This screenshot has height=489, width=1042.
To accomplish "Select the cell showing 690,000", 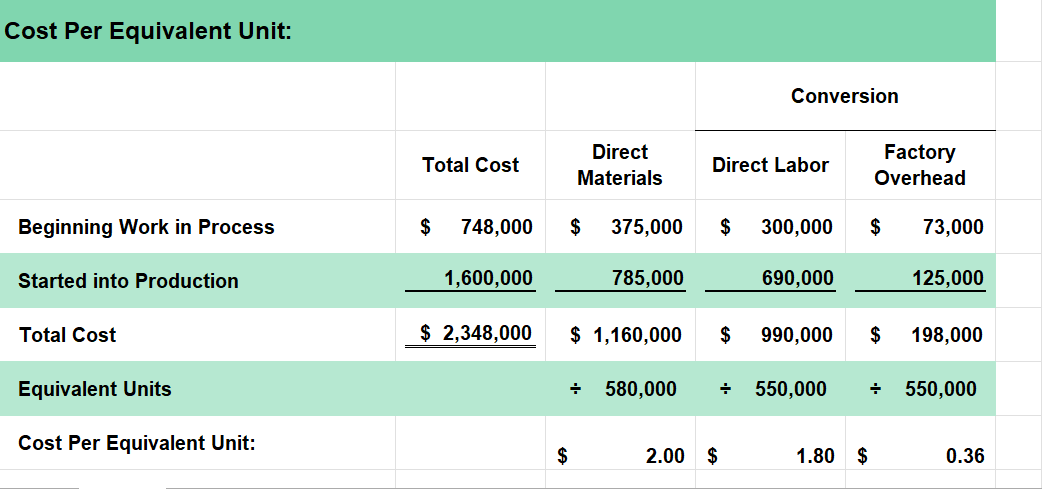I will point(770,280).
